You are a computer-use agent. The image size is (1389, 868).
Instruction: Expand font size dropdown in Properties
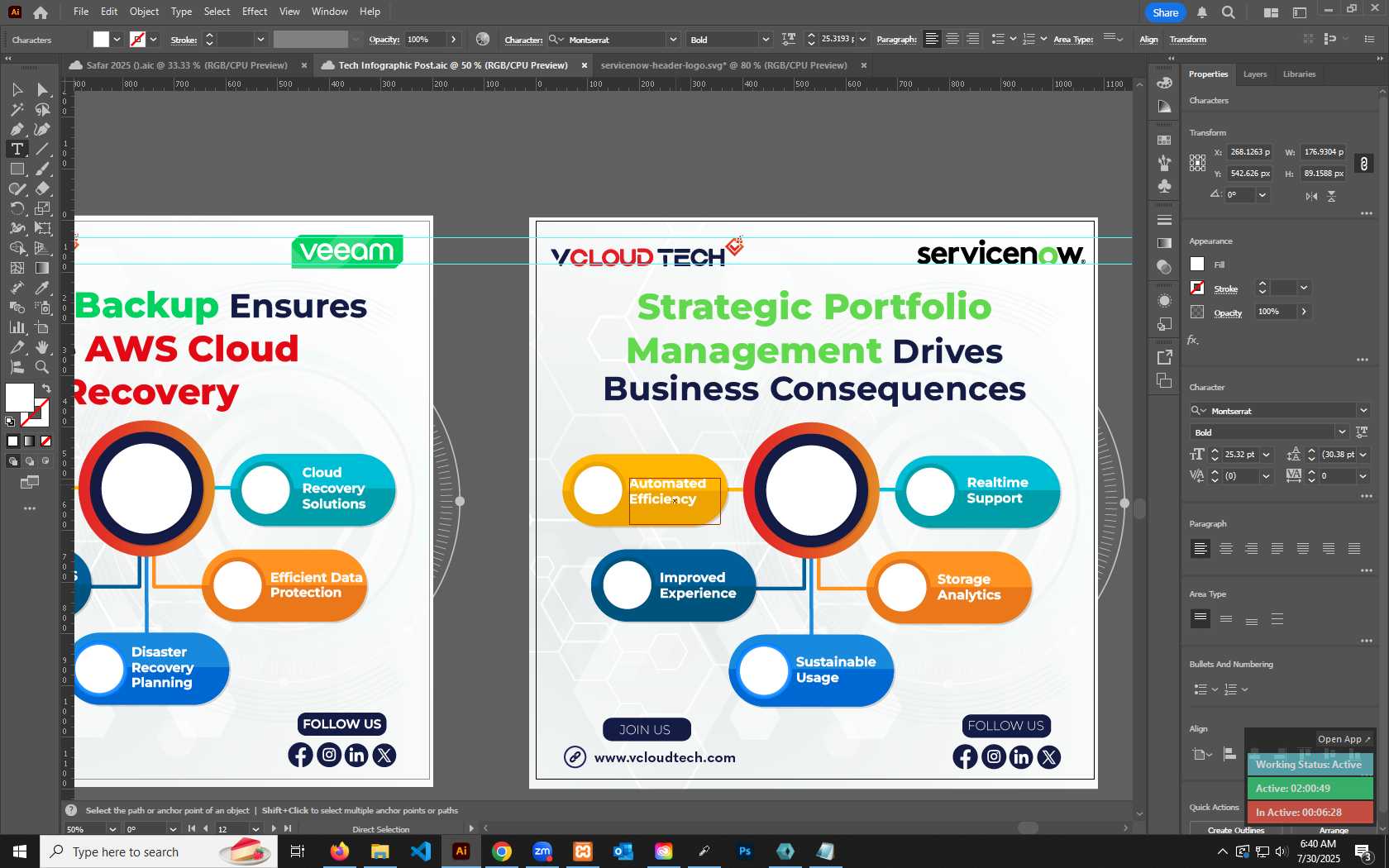click(1266, 455)
